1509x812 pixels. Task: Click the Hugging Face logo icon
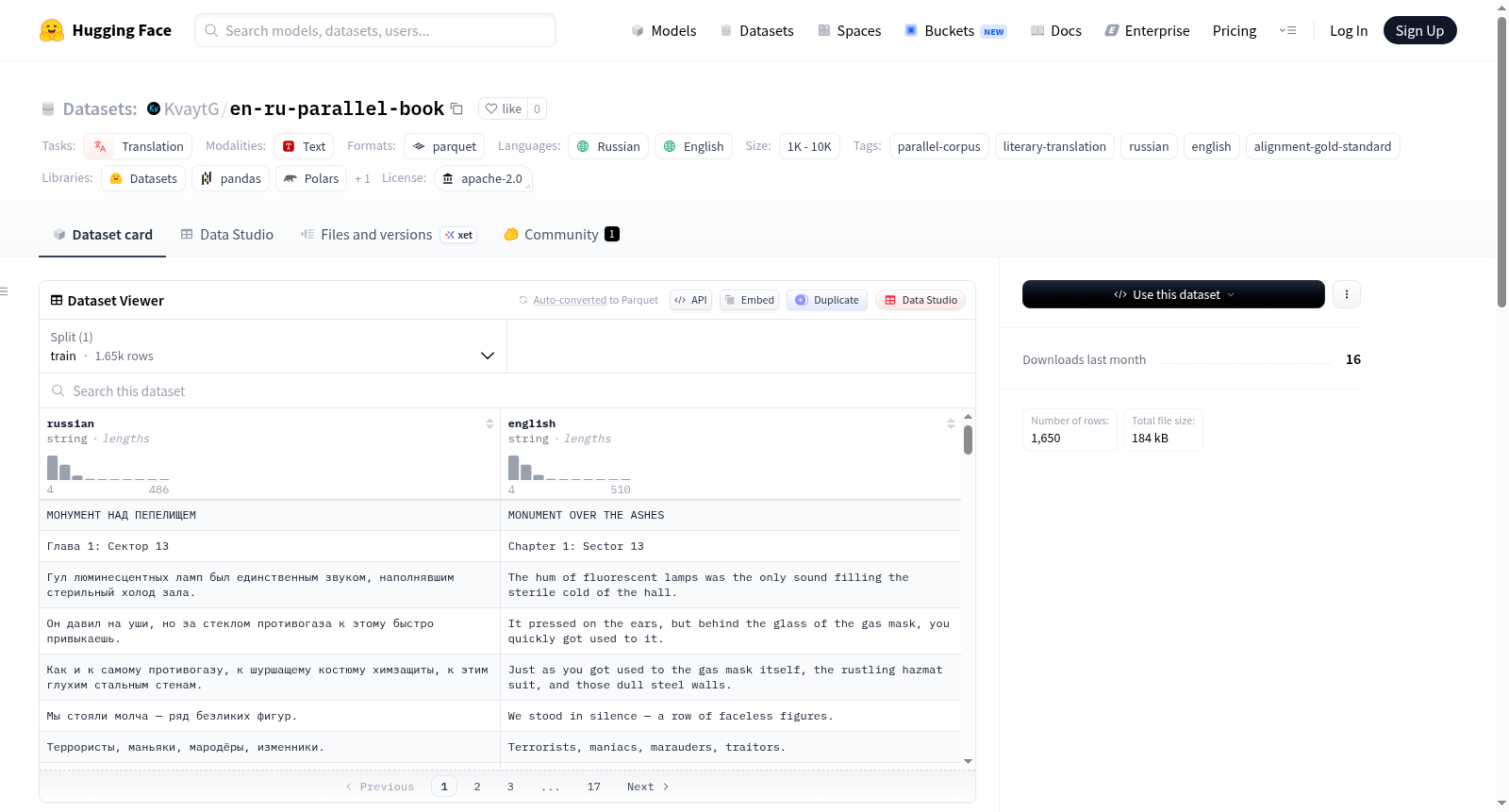coord(52,30)
